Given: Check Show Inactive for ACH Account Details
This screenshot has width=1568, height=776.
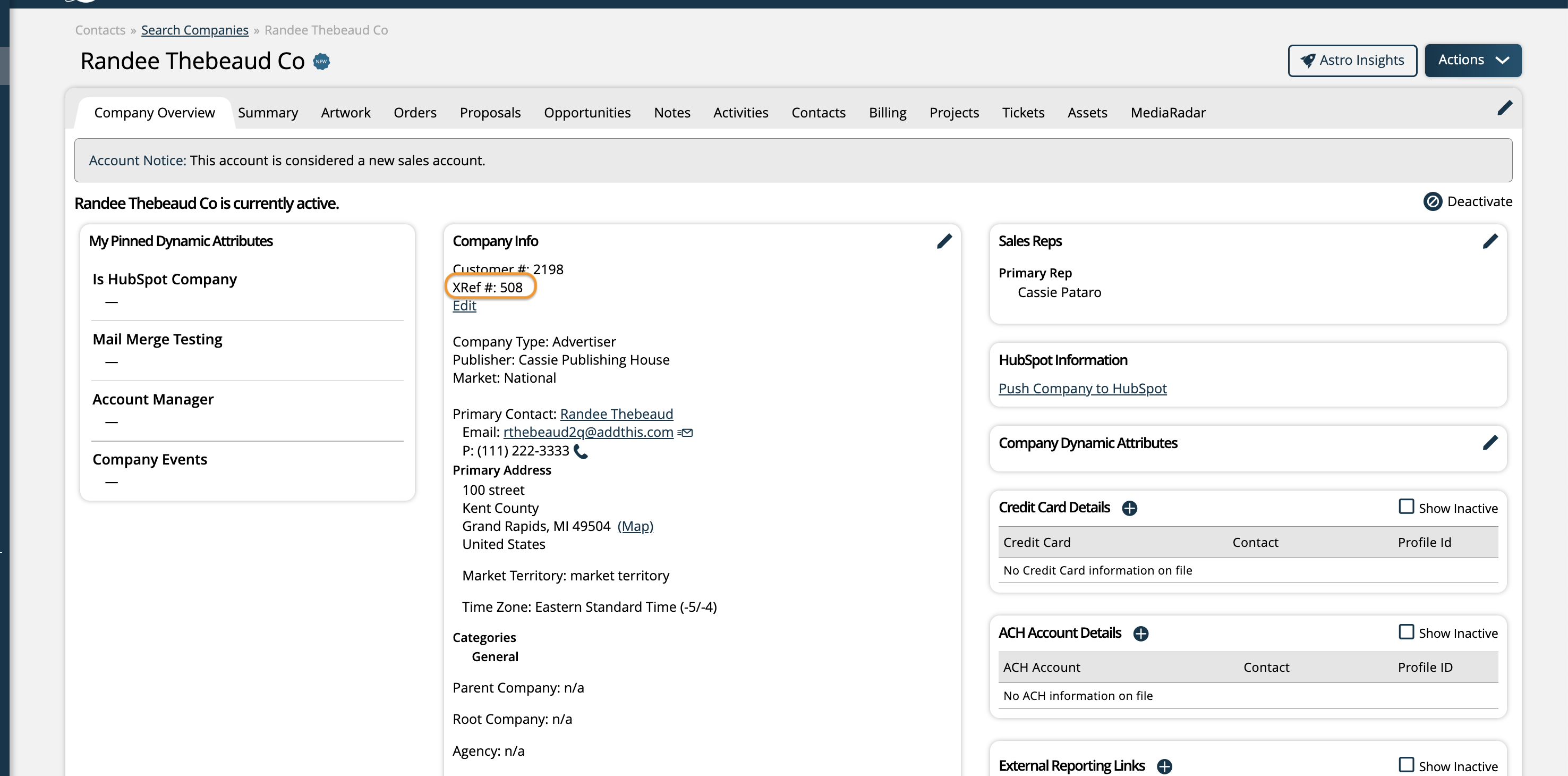Looking at the screenshot, I should point(1406,631).
